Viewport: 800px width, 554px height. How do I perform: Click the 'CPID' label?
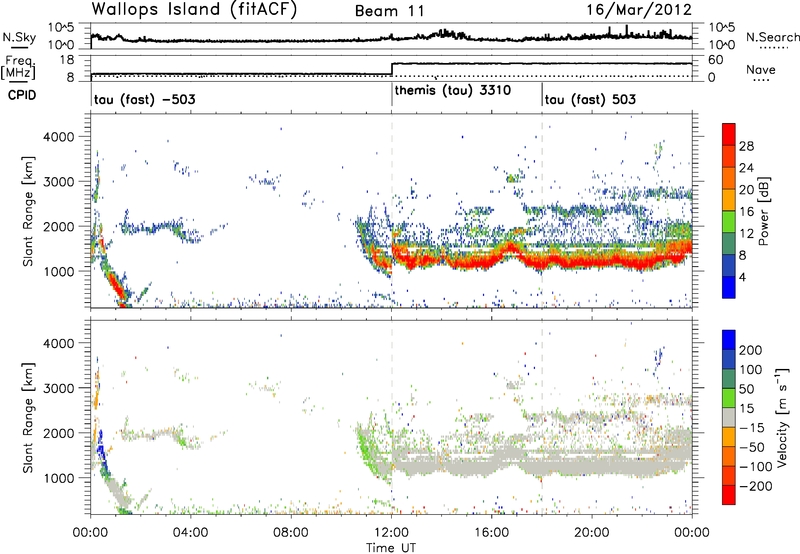(22, 95)
